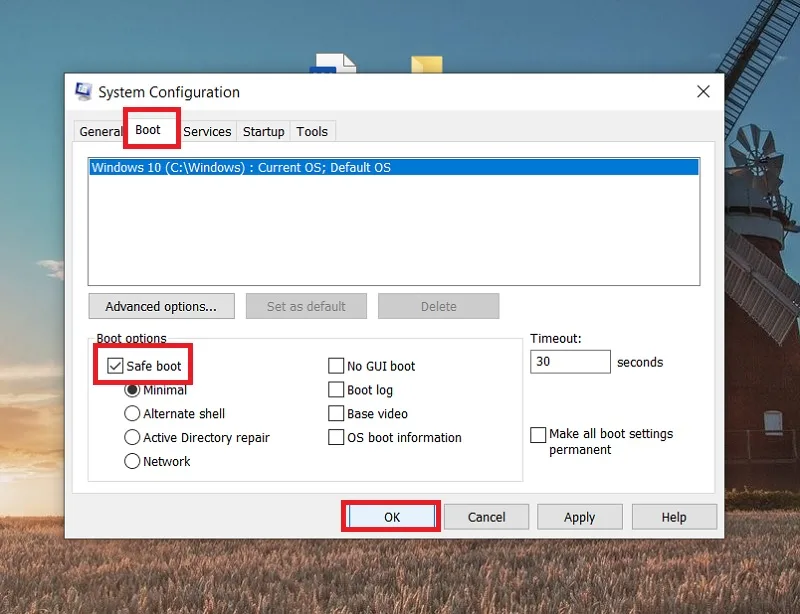This screenshot has height=614, width=800.
Task: Choose Active Directory repair option
Action: pos(132,437)
